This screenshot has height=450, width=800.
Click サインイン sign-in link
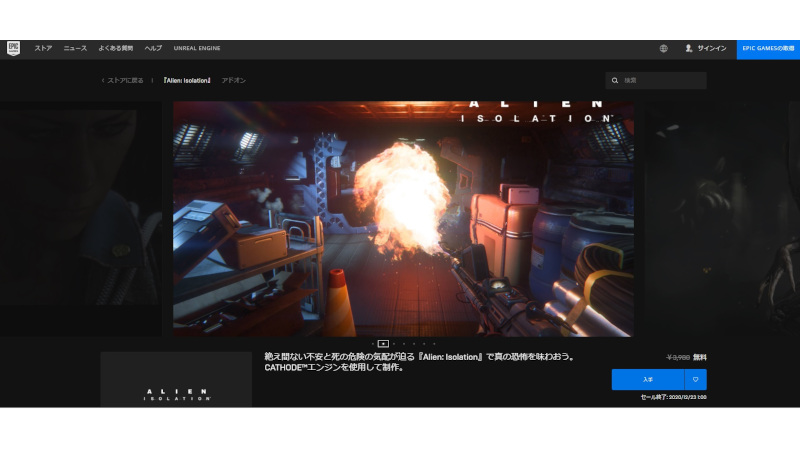(x=712, y=48)
